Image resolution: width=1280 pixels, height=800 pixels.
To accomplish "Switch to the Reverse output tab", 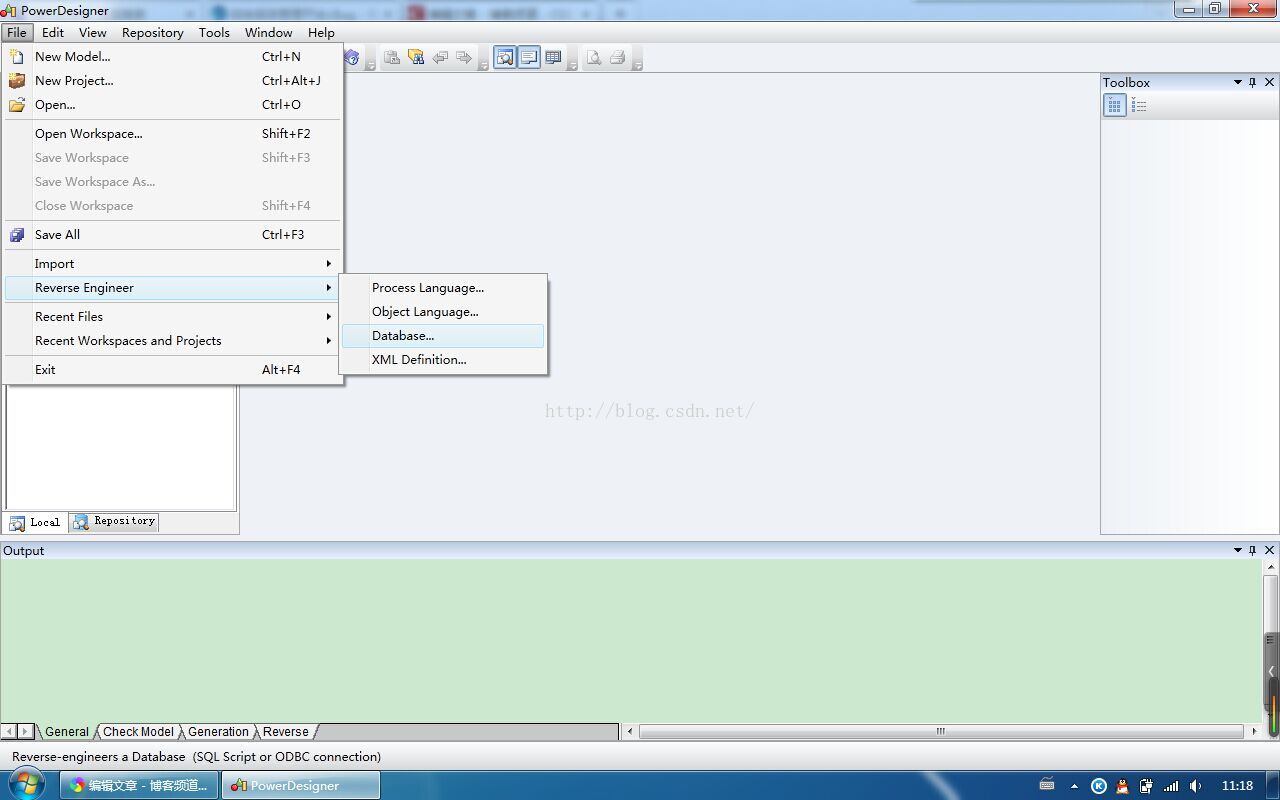I will point(286,732).
